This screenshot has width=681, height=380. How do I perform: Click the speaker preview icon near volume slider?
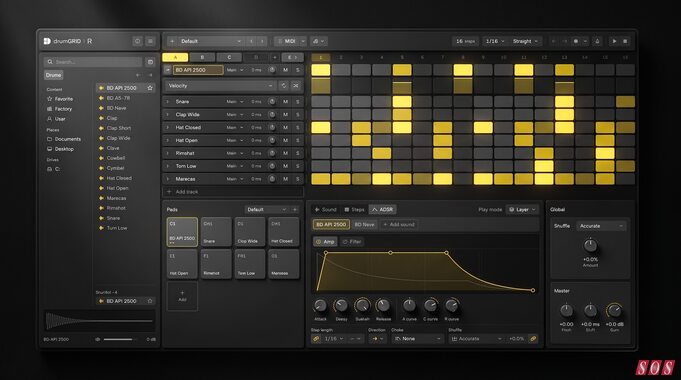pos(98,339)
